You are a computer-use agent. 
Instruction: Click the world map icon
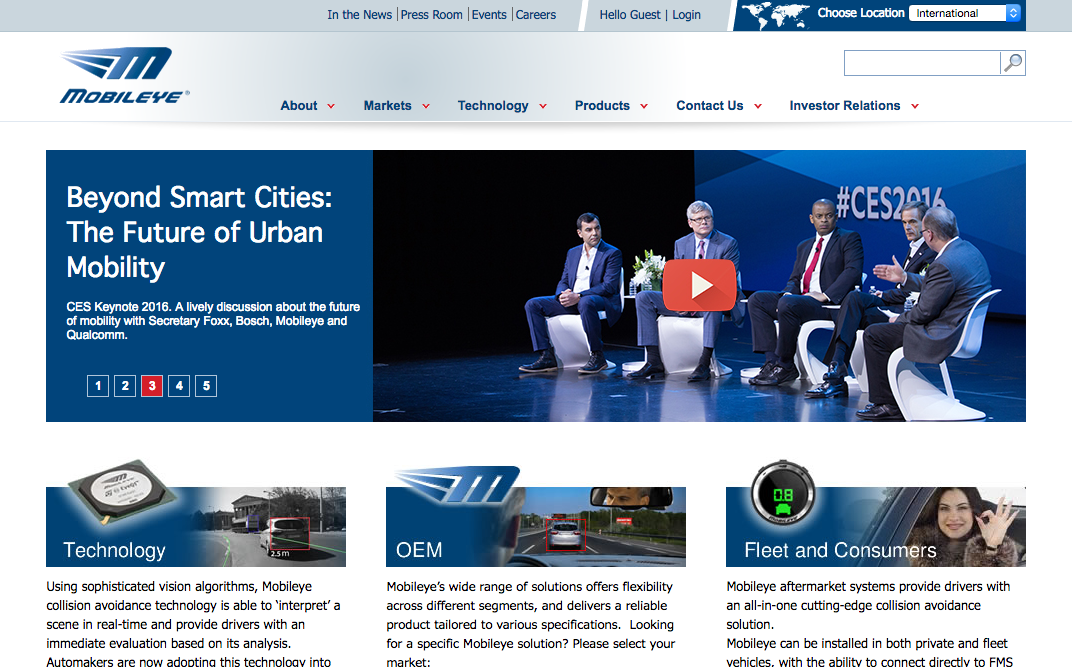(x=775, y=15)
